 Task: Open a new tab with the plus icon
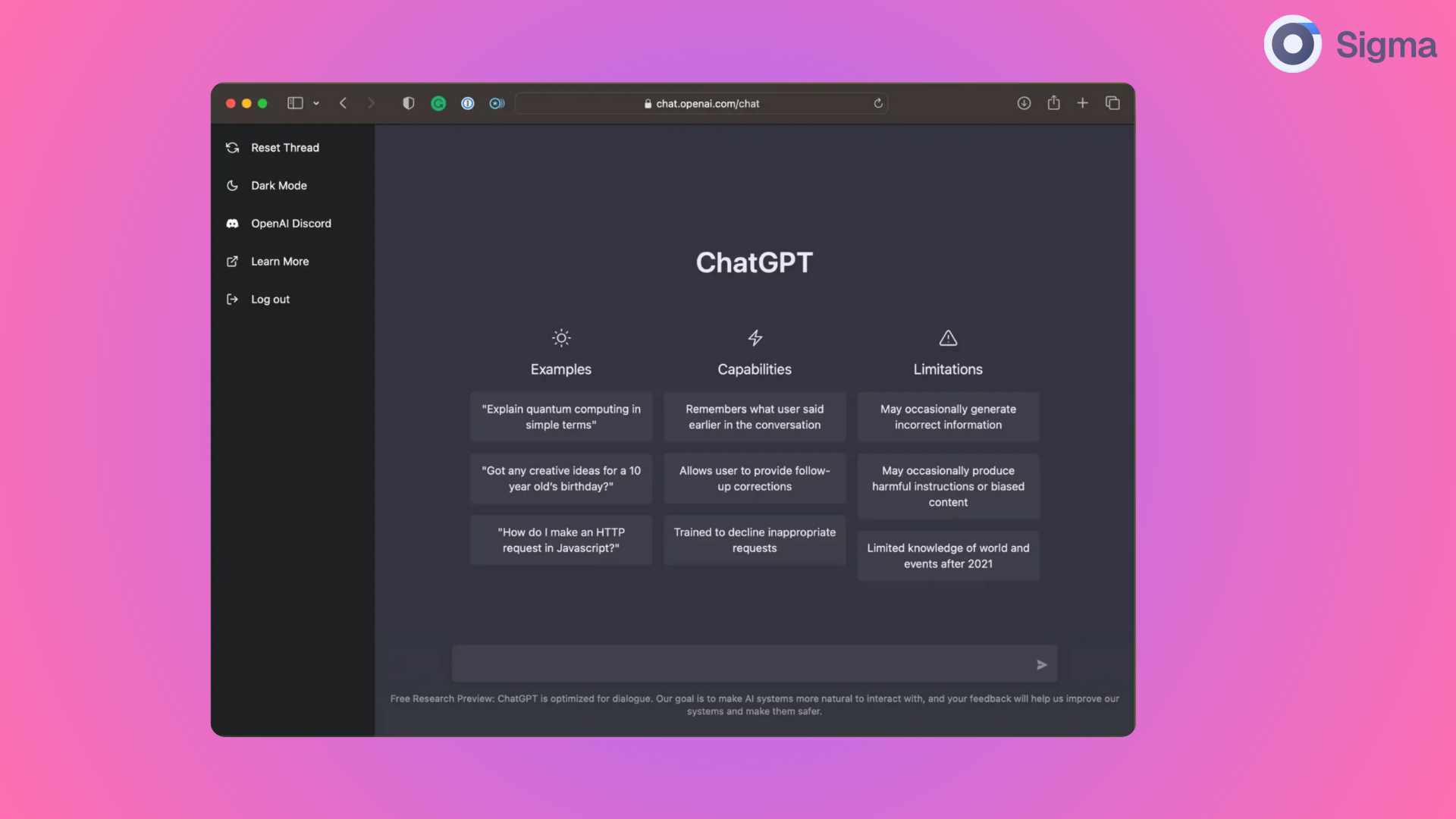[1083, 103]
